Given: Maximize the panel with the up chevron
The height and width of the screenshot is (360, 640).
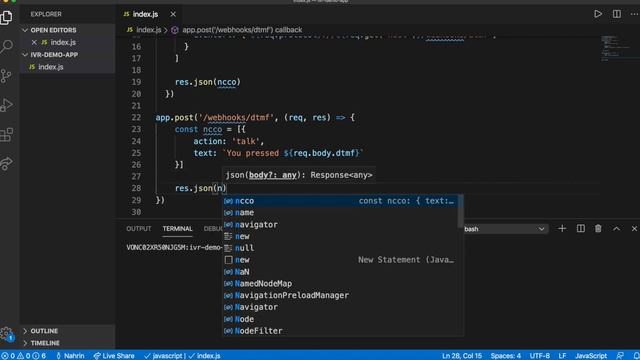Looking at the screenshot, I should pyautogui.click(x=616, y=229).
